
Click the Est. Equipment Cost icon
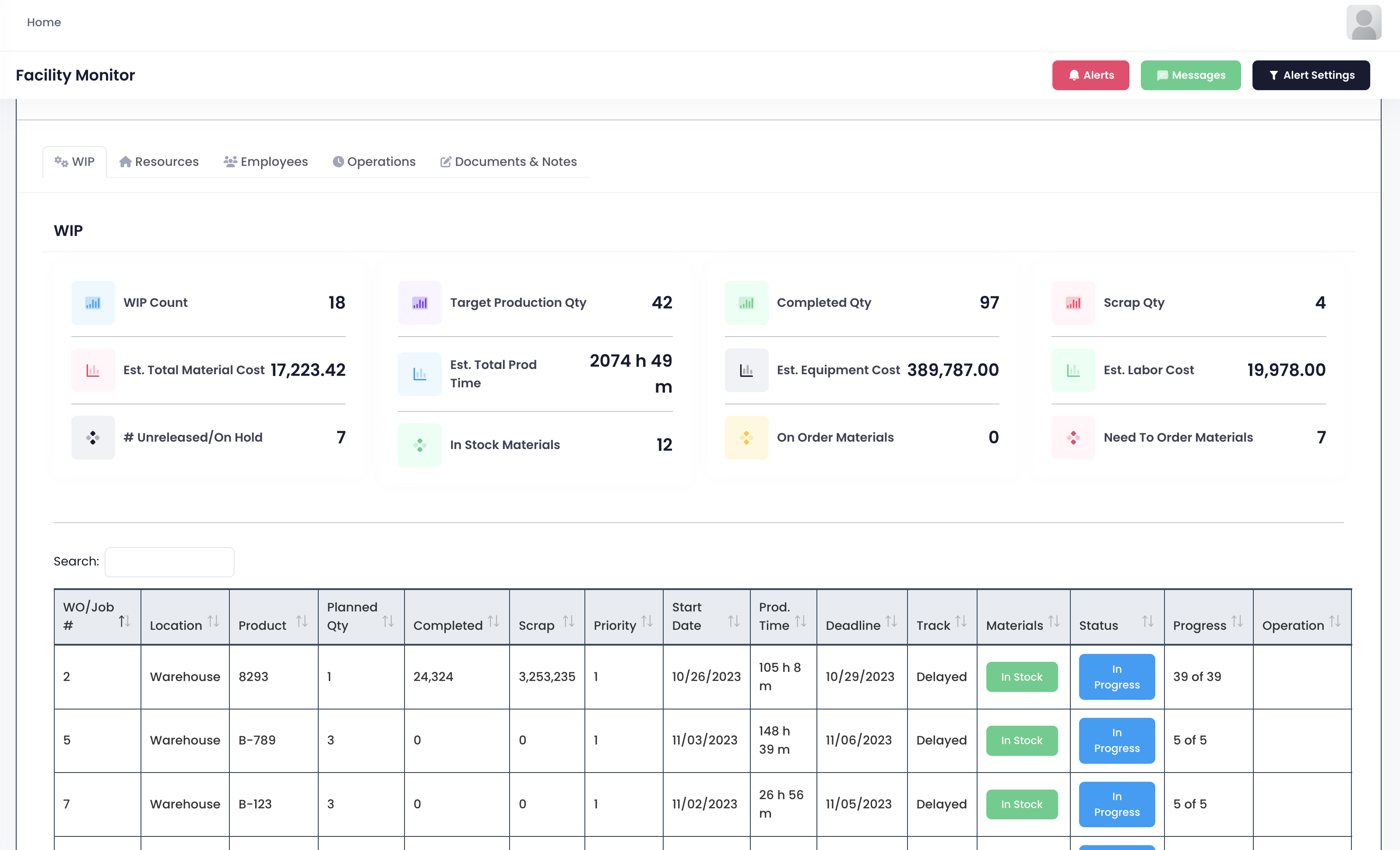coord(746,370)
